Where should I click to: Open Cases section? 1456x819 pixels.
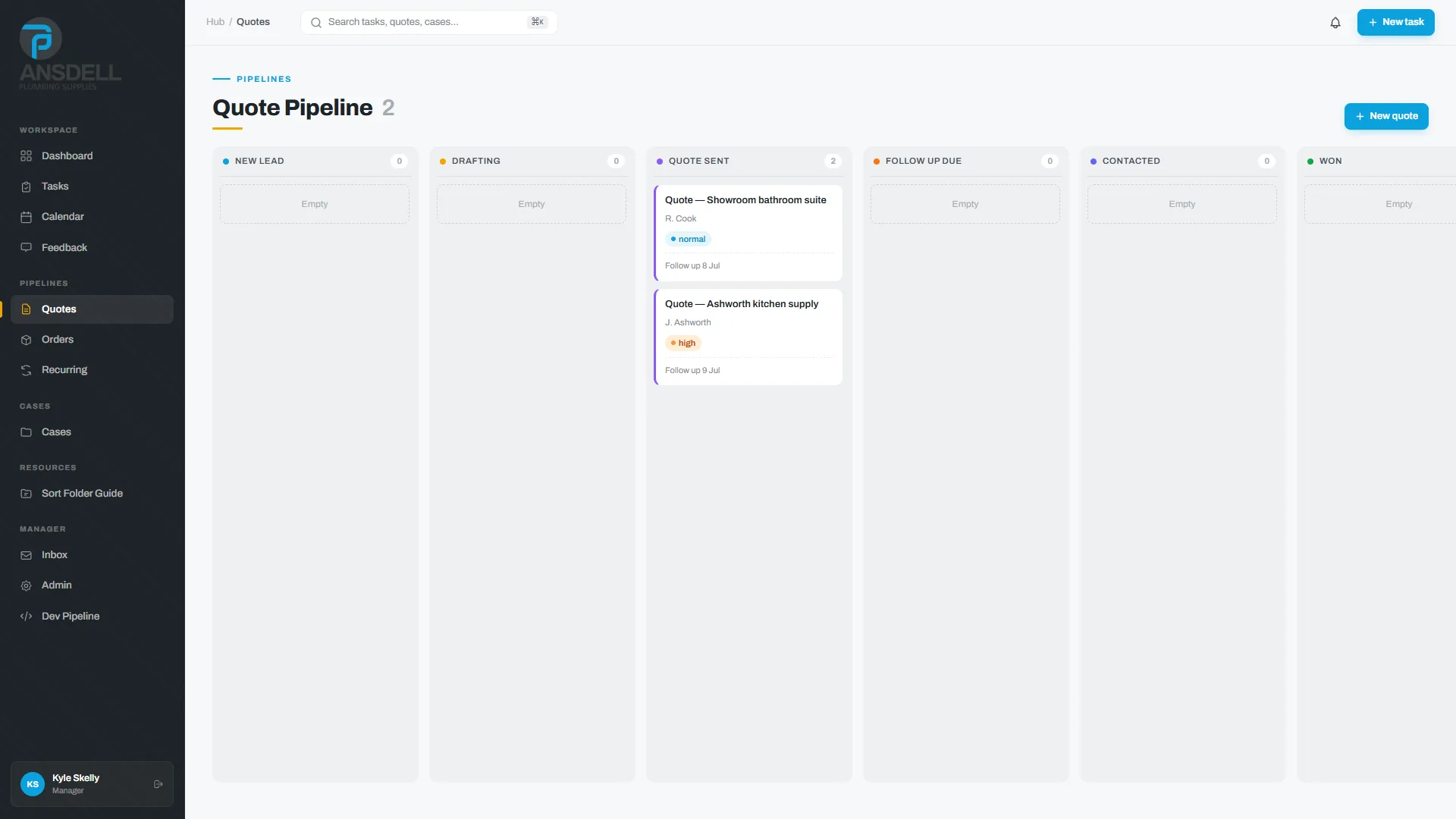(x=92, y=432)
